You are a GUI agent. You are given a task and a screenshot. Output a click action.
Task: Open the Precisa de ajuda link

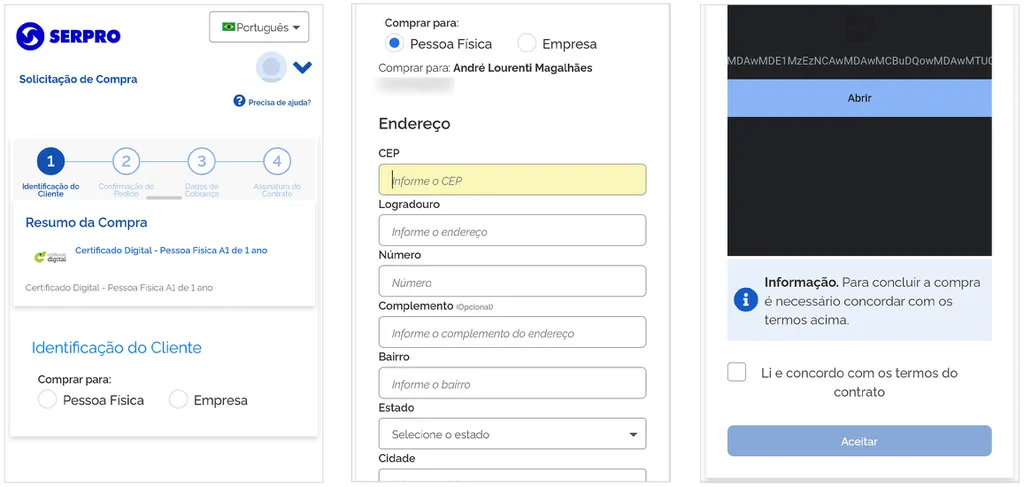pos(280,102)
